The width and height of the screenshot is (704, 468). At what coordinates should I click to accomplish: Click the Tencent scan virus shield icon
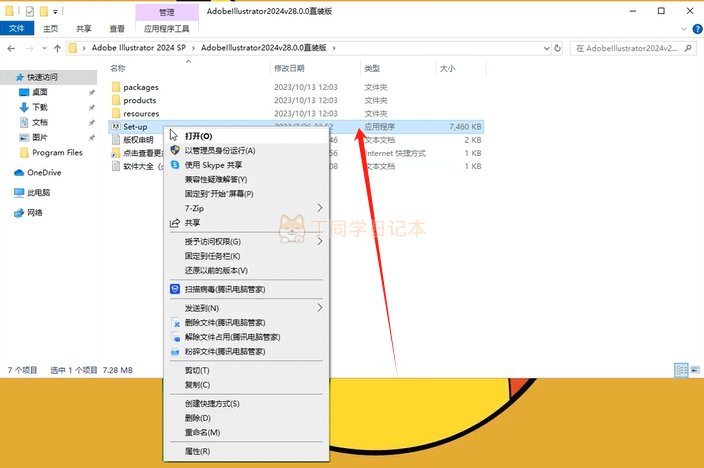point(175,289)
